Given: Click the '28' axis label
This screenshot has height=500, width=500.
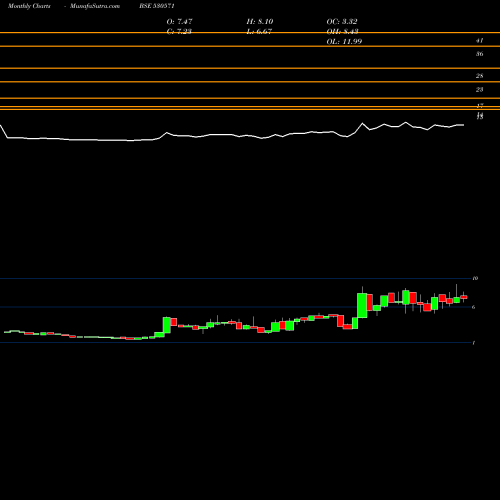Looking at the screenshot, I should pyautogui.click(x=479, y=76).
